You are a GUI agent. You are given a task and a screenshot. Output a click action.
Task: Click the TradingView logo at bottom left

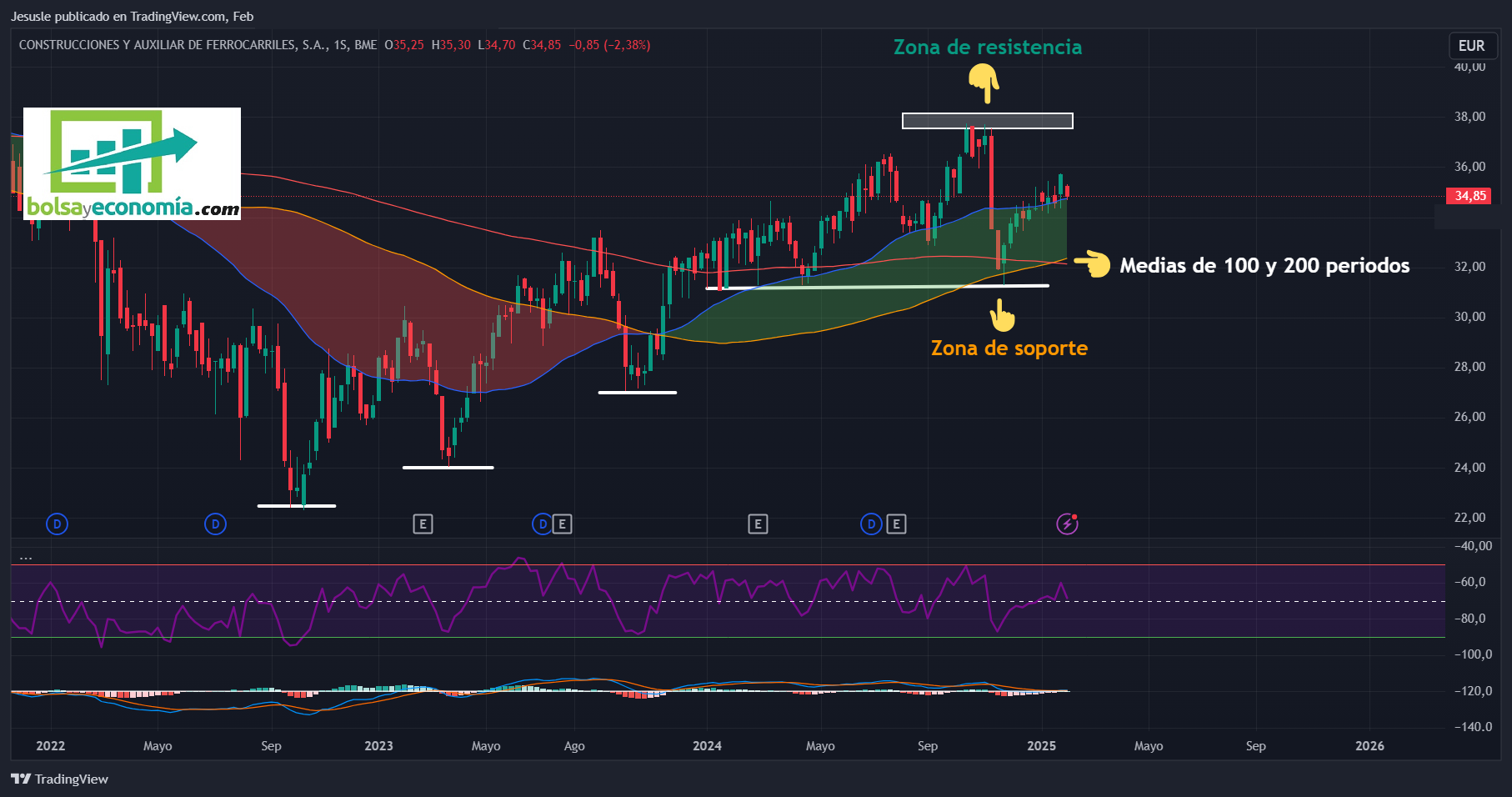[59, 779]
